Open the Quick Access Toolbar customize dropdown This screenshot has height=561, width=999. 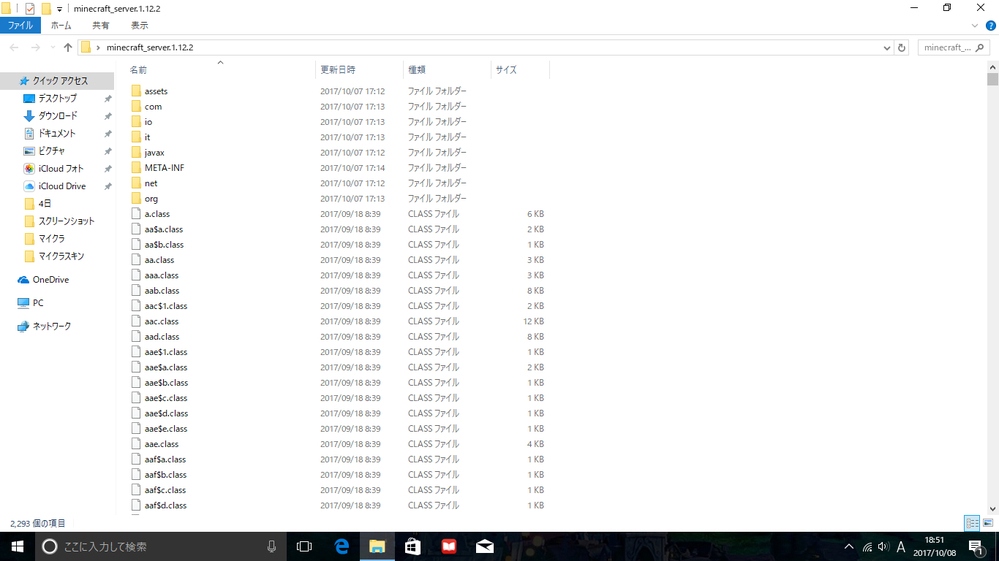point(60,9)
